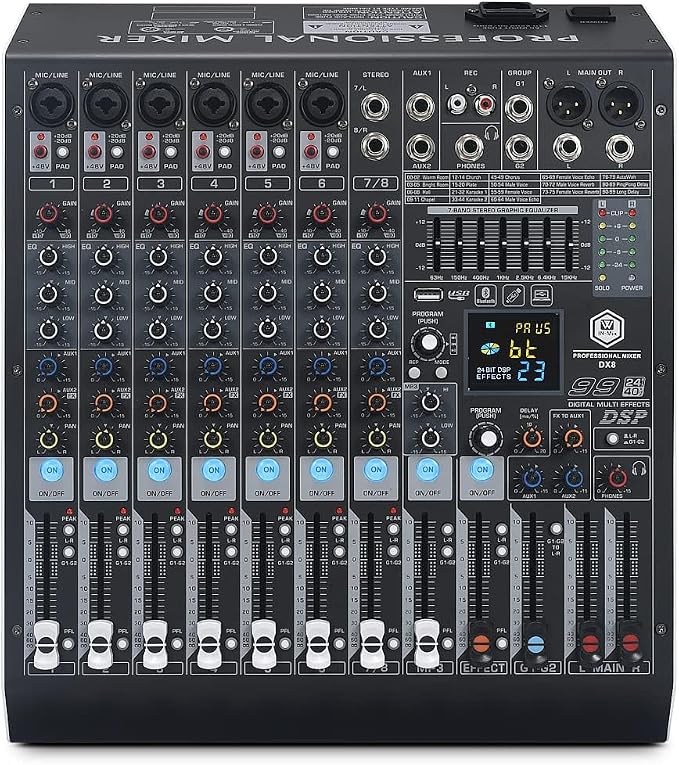The width and height of the screenshot is (679, 765).
Task: Click the 7-BAND STEREO GRAPHIC EQUALIZER label
Action: (503, 210)
